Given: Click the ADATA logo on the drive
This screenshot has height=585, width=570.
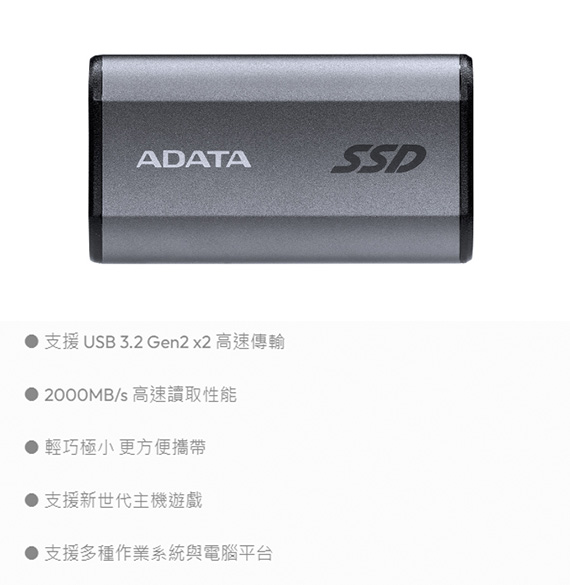Looking at the screenshot, I should point(194,159).
